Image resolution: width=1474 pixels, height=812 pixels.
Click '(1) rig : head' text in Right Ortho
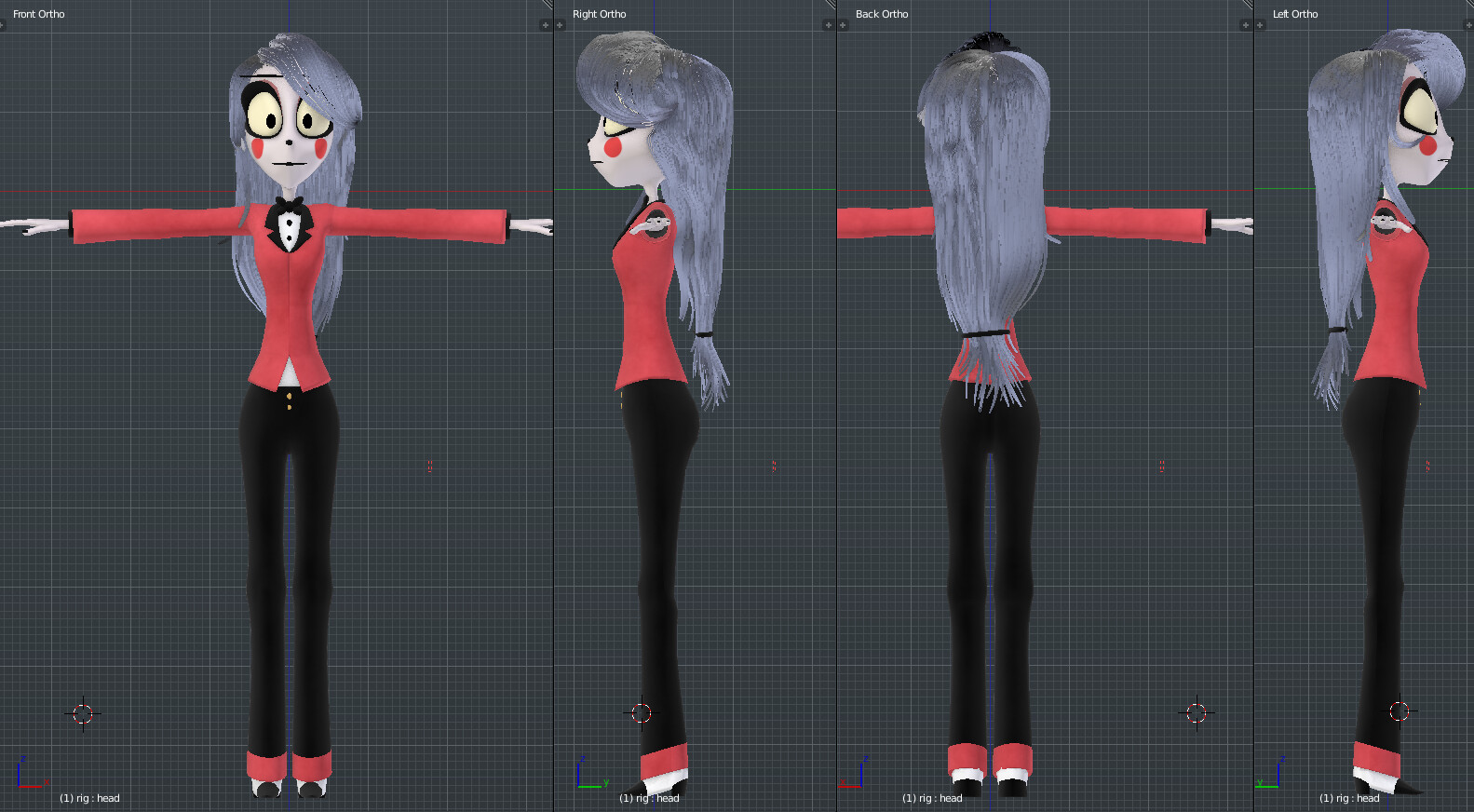tap(649, 798)
